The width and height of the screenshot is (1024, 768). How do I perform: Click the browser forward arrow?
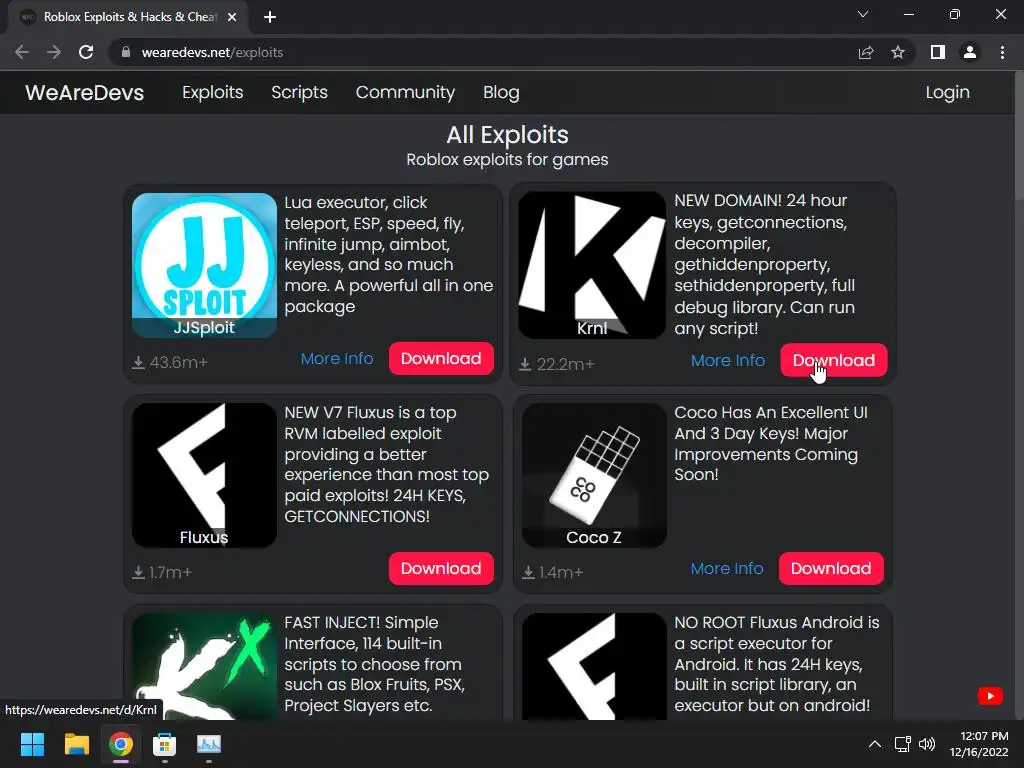(54, 52)
